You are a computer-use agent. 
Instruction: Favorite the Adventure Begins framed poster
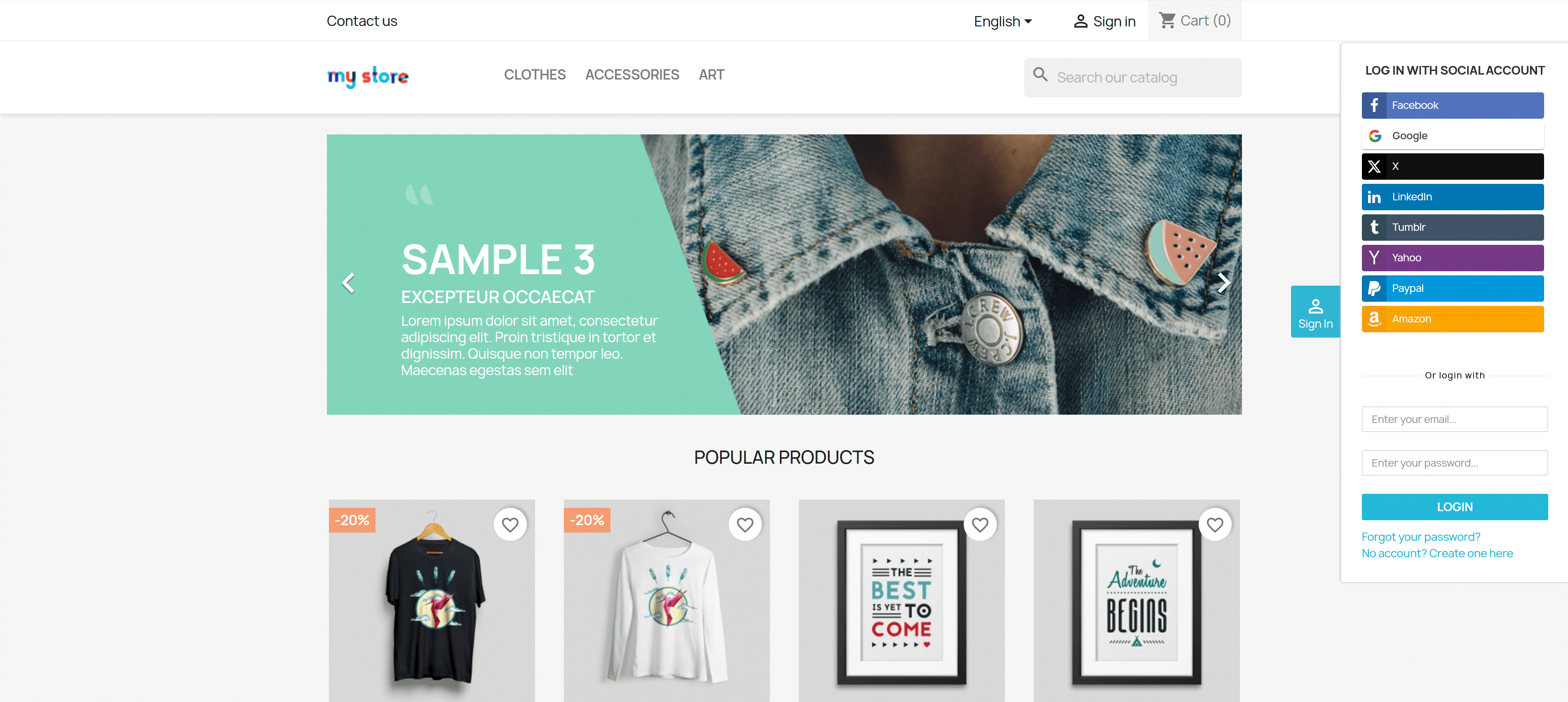click(x=1215, y=524)
